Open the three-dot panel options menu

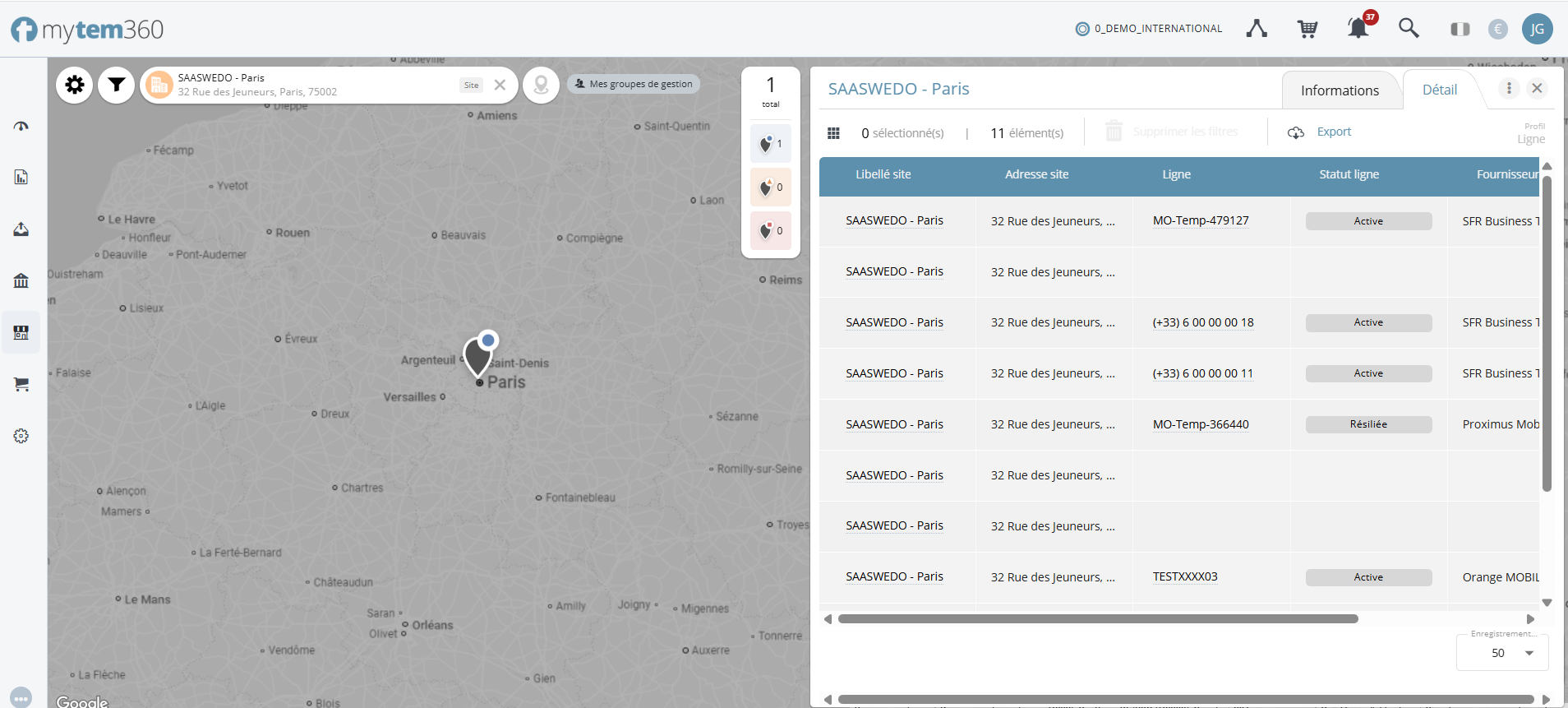coord(1509,88)
